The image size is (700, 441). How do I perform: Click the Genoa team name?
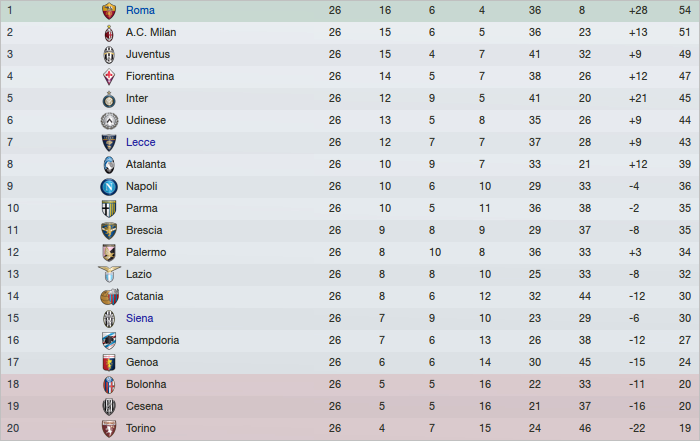[142, 362]
